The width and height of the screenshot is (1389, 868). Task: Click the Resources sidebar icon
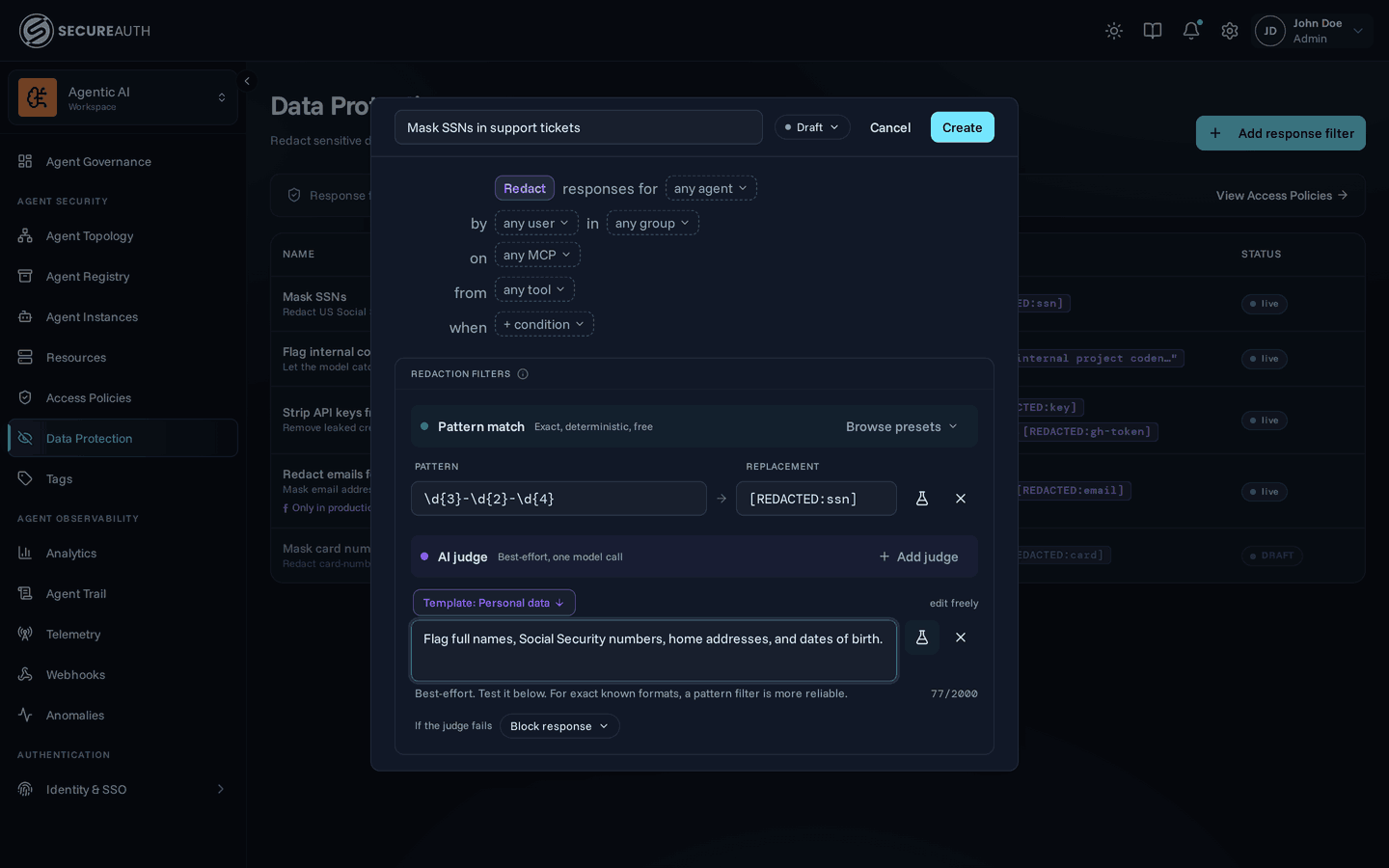(25, 357)
